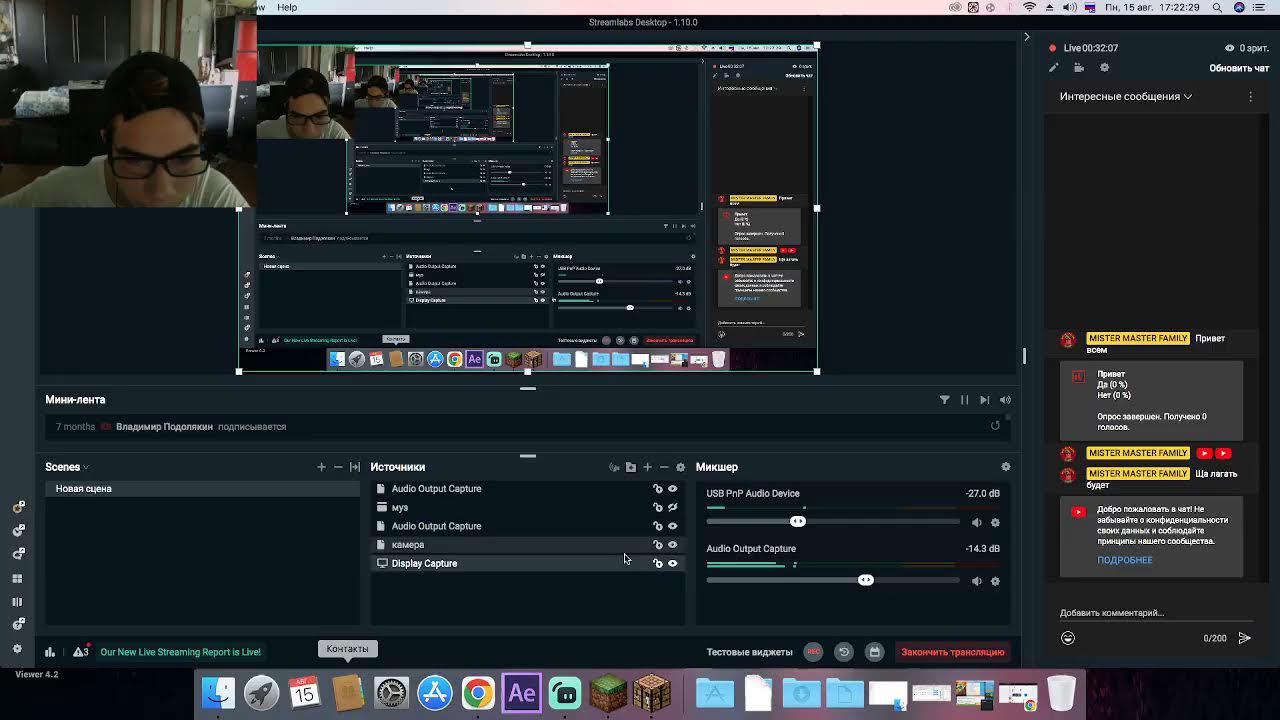Refresh the mini-feed event list
Viewport: 1280px width, 720px height.
tap(995, 426)
